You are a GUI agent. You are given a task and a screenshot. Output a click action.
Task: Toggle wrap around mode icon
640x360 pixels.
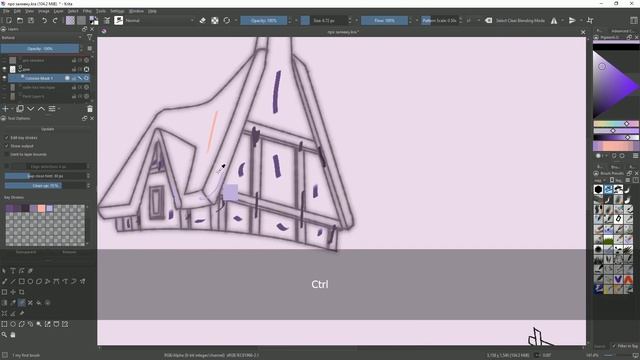[x=590, y=20]
